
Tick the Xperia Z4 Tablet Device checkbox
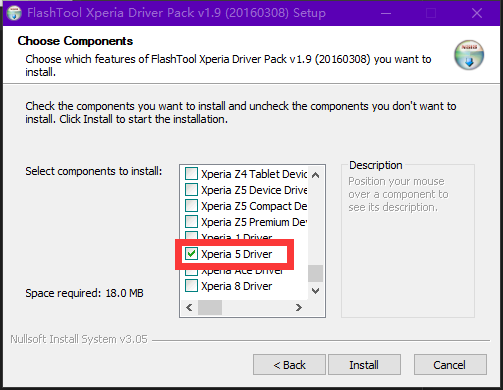[x=191, y=174]
